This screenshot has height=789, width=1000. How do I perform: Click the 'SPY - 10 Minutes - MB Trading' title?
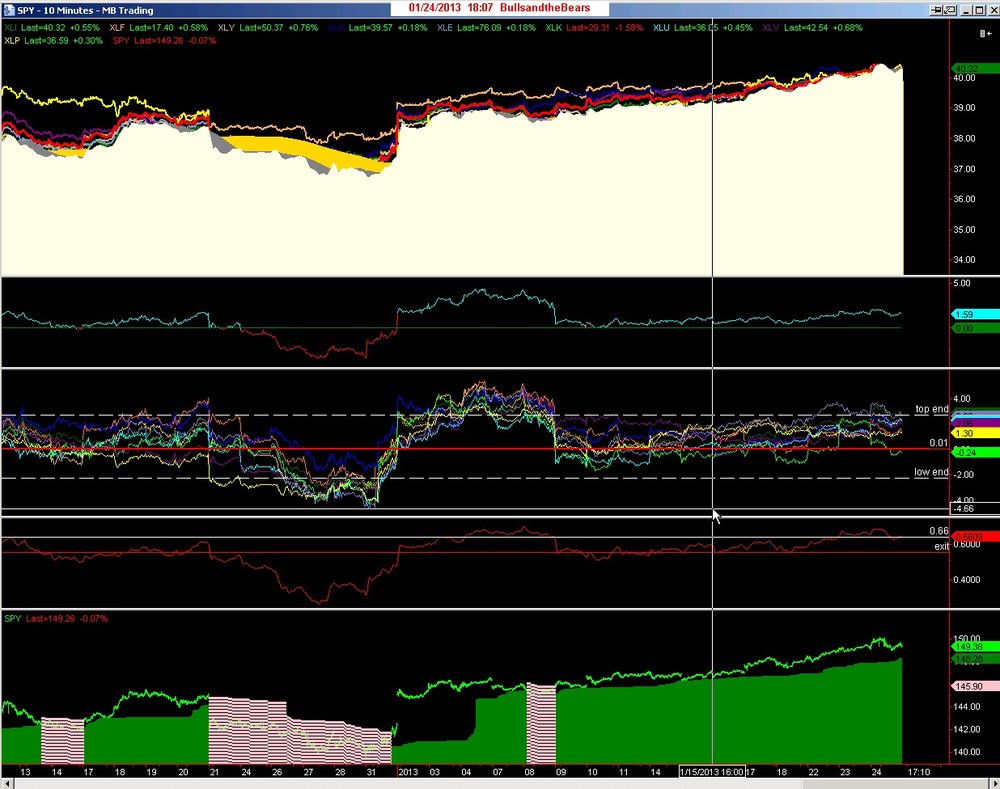point(85,10)
